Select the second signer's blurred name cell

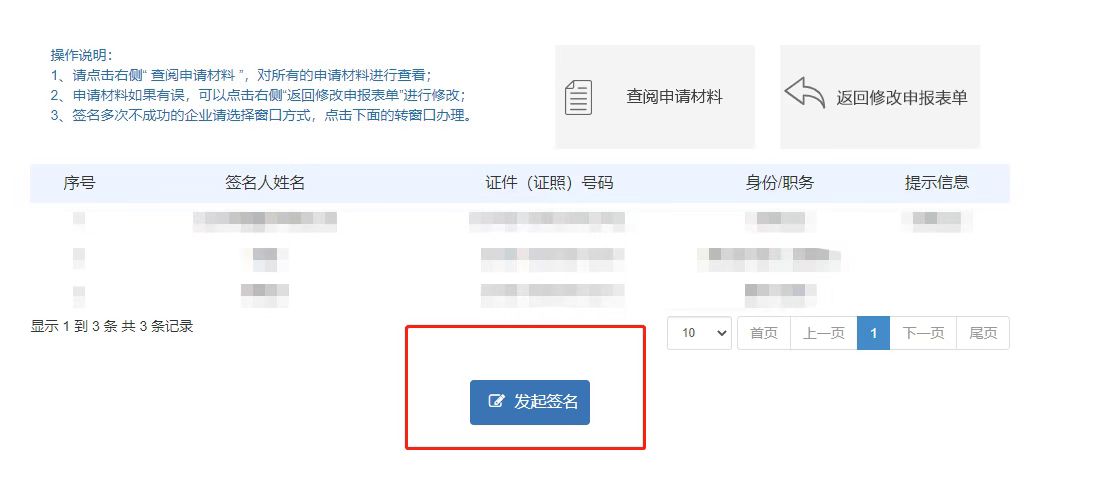[265, 260]
